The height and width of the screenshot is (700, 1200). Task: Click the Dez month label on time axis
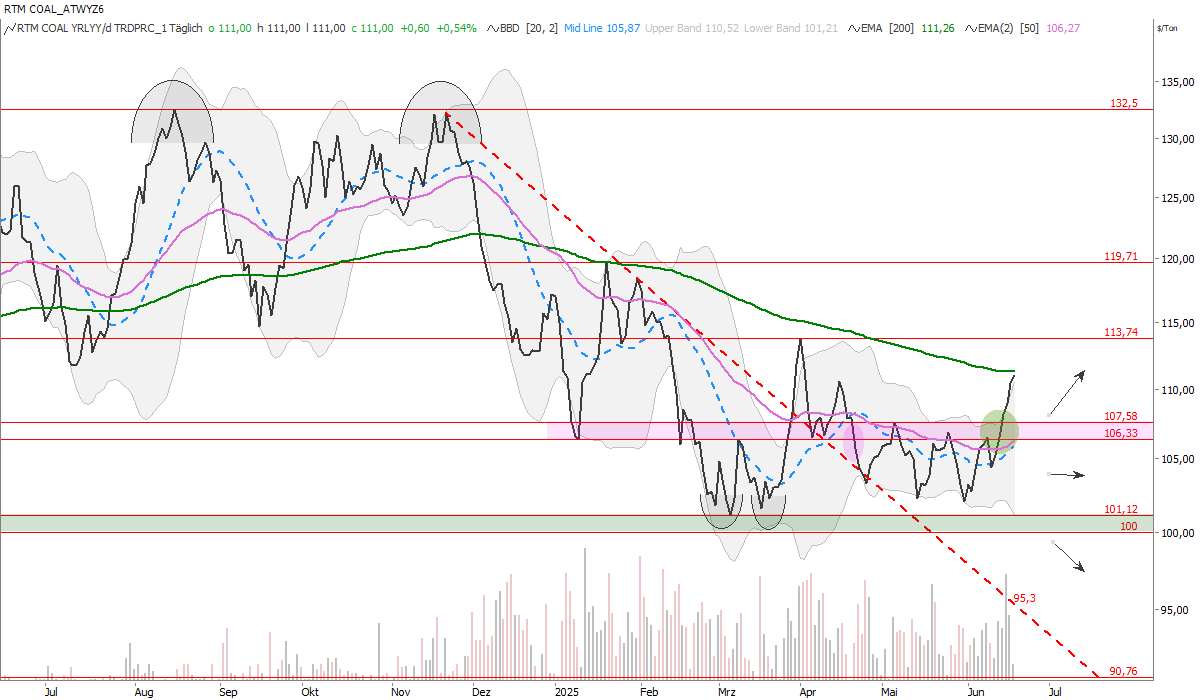(480, 691)
